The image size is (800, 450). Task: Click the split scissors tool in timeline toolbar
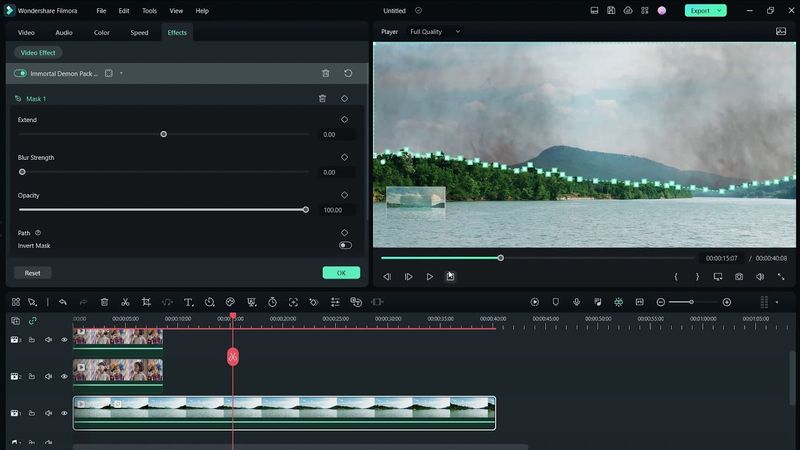pyautogui.click(x=125, y=302)
